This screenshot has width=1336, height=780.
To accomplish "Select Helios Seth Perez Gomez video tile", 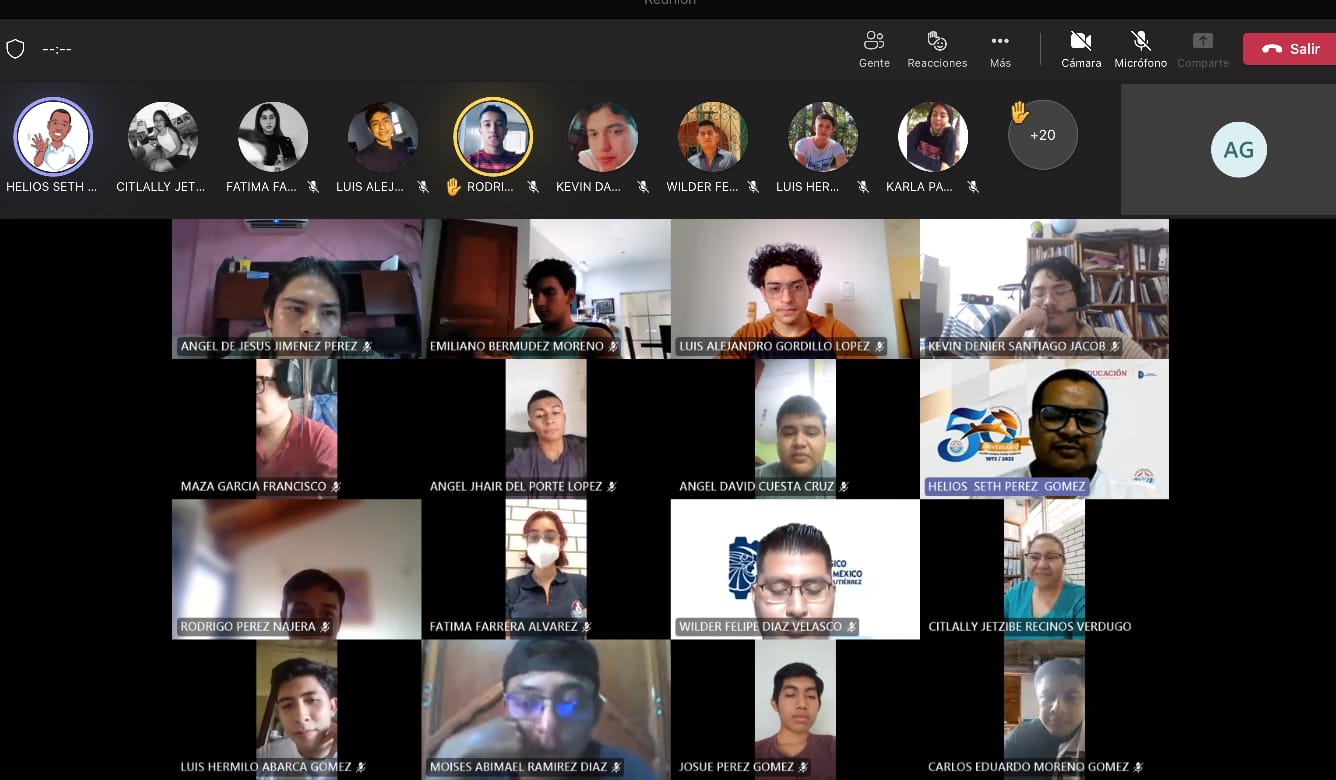I will tap(1044, 428).
